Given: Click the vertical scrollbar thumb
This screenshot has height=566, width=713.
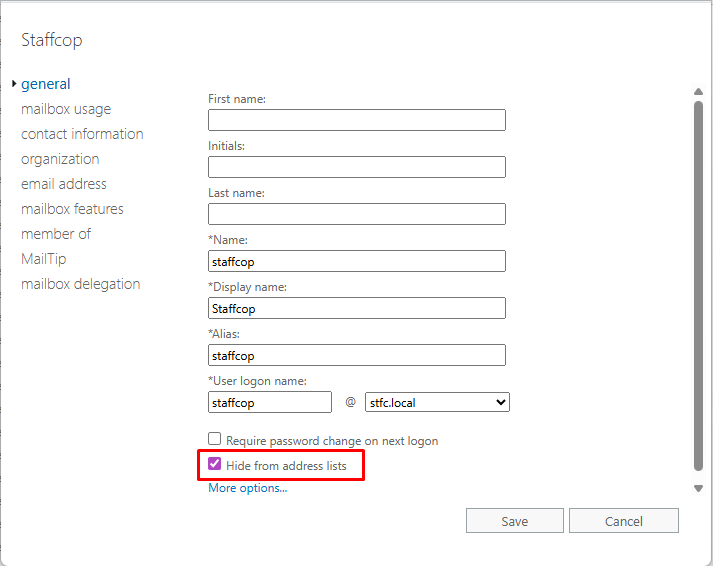Looking at the screenshot, I should (698, 286).
